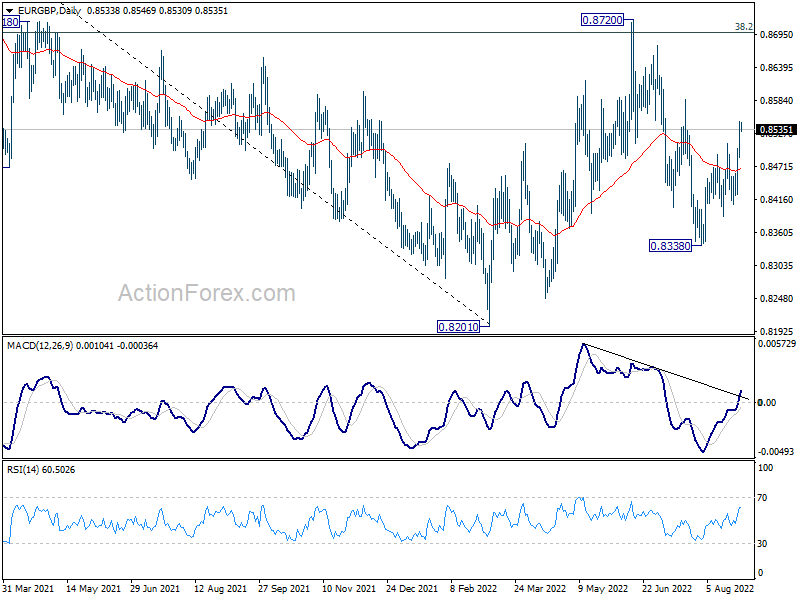Image resolution: width=800 pixels, height=600 pixels.
Task: Select the 0.83035 price axis value
Action: 777,266
